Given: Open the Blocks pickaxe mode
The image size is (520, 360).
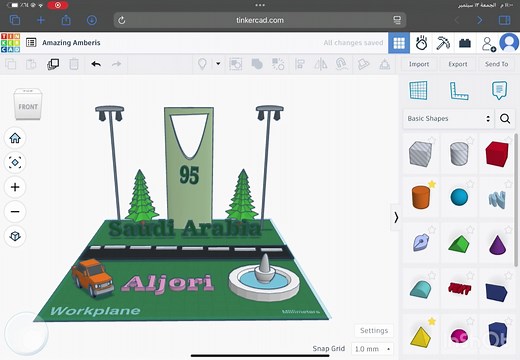Looking at the screenshot, I should coord(443,43).
